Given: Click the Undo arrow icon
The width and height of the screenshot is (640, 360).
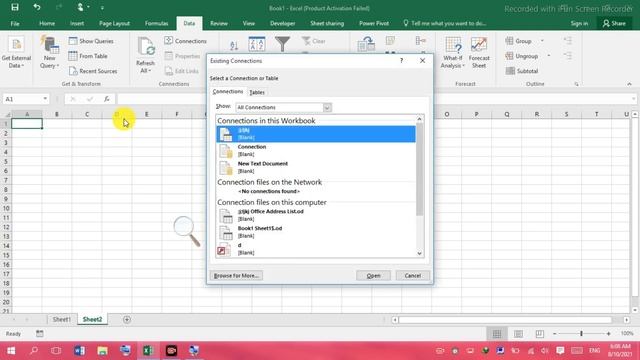Looking at the screenshot, I should click(x=37, y=7).
